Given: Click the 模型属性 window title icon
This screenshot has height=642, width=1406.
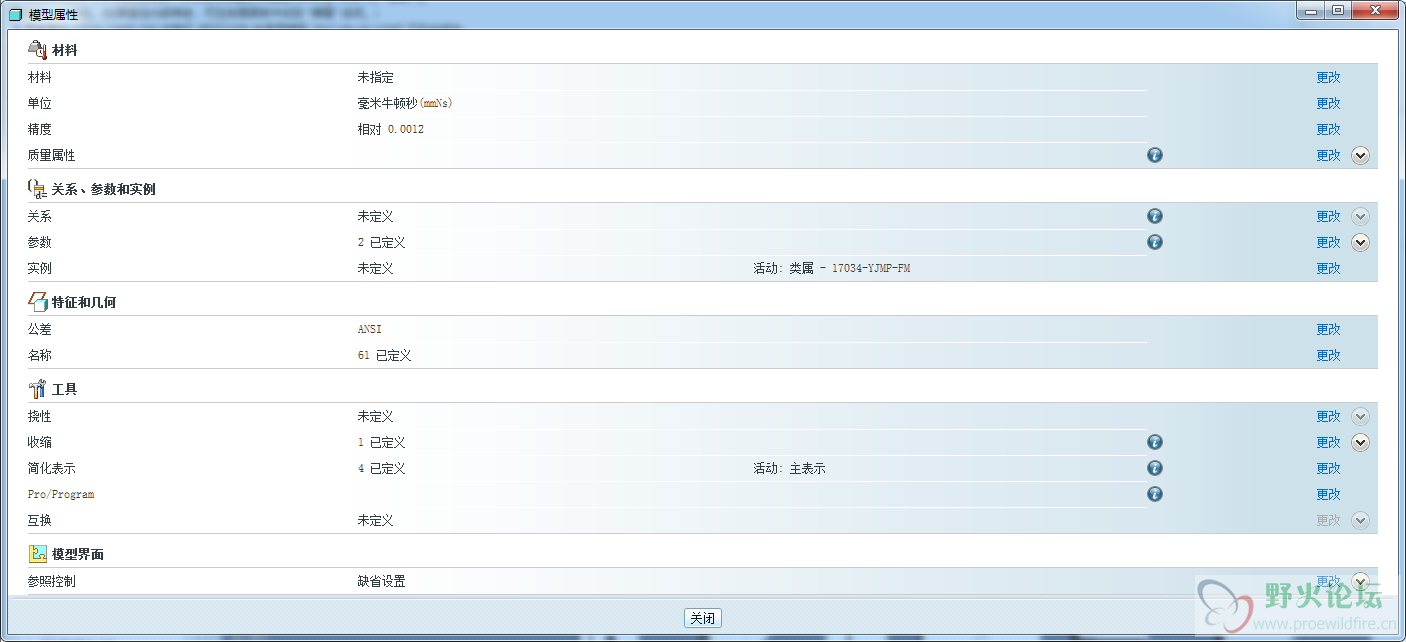Looking at the screenshot, I should pos(15,14).
